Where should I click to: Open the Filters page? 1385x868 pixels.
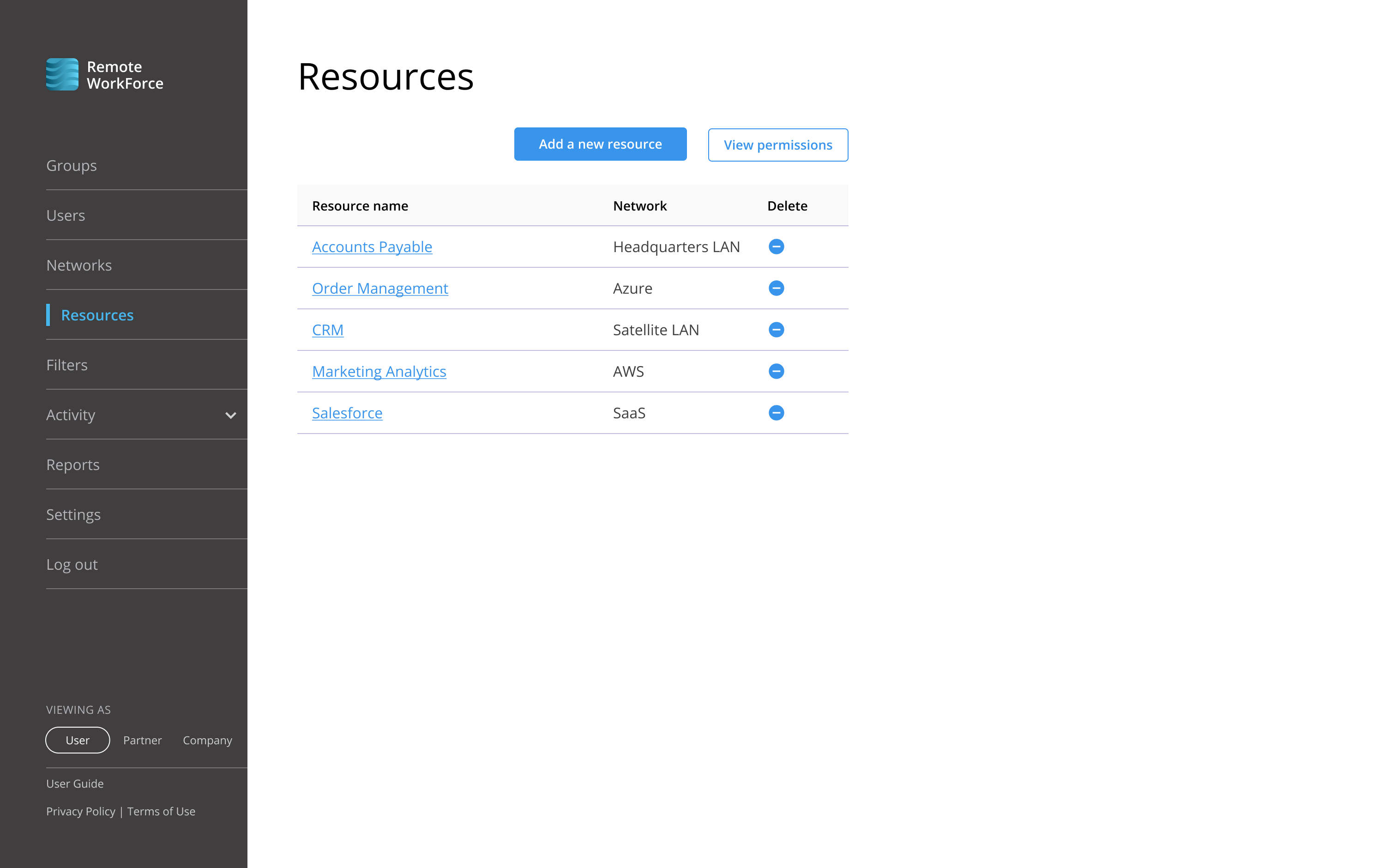pos(67,365)
